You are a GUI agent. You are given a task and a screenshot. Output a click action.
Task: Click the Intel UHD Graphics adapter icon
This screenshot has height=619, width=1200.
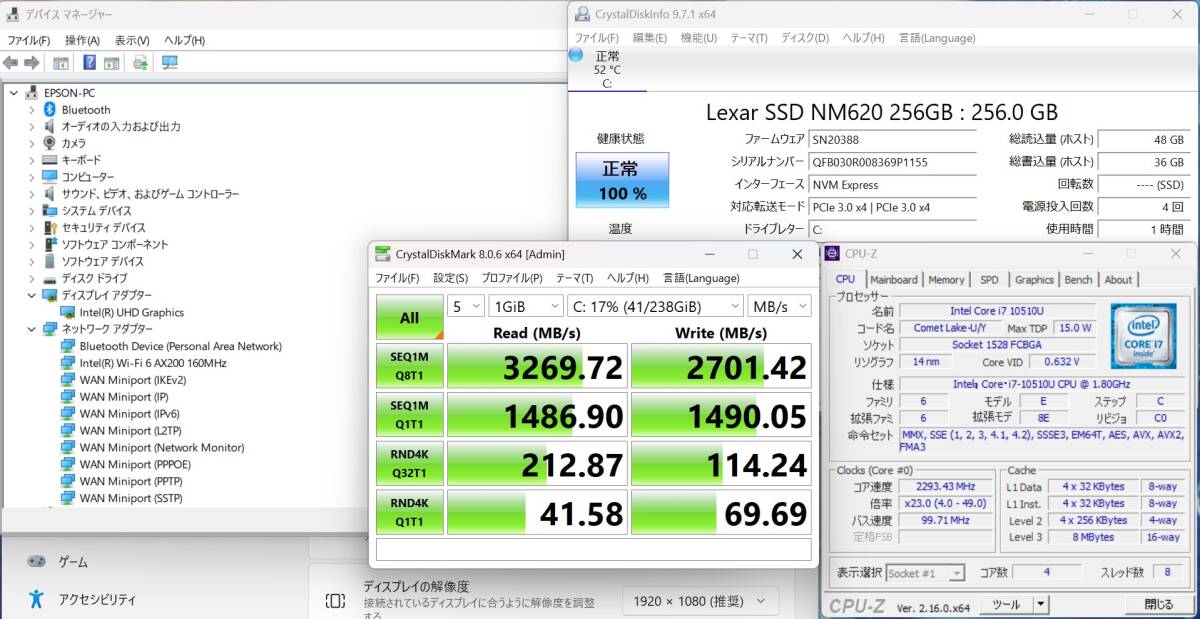(68, 312)
